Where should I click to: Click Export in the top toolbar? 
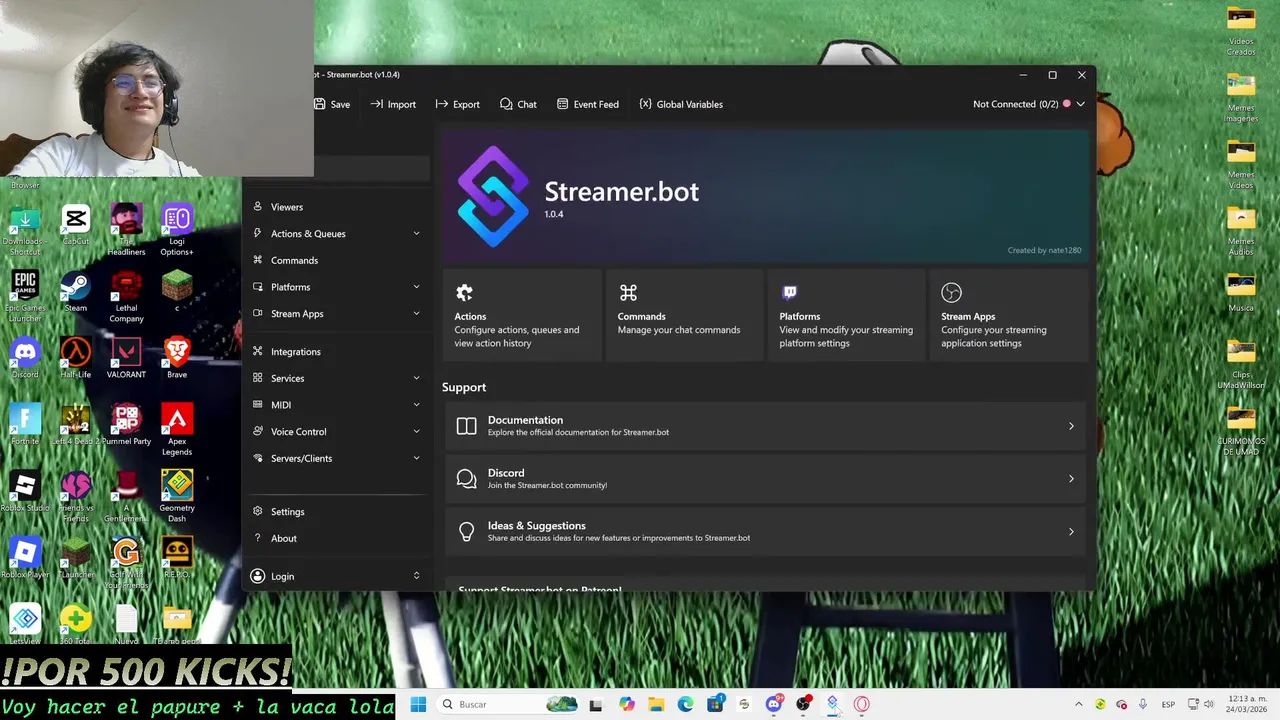(458, 104)
